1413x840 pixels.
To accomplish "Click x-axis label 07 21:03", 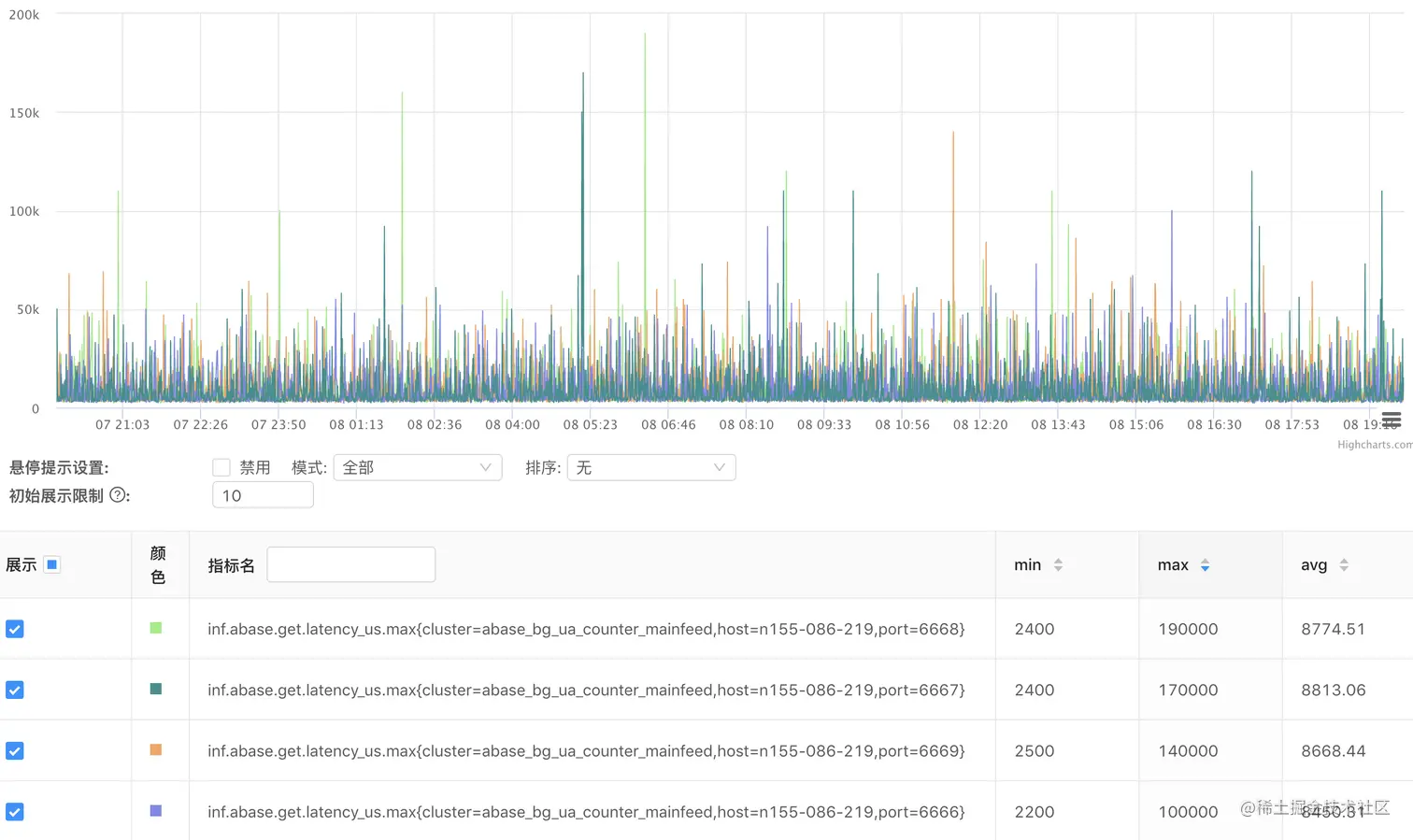I will pos(122,424).
